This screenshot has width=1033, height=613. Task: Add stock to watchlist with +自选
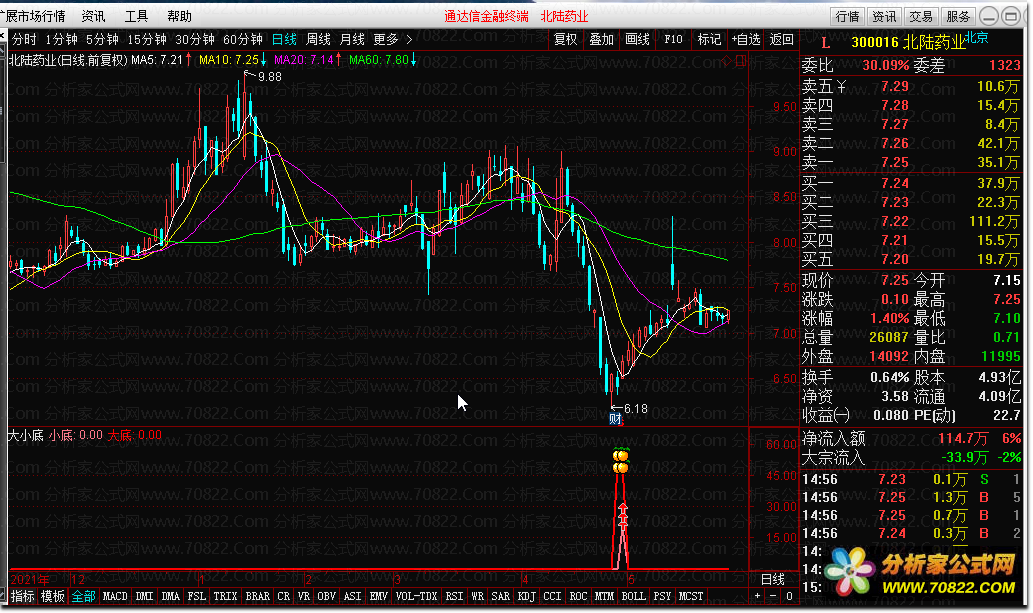coord(746,40)
